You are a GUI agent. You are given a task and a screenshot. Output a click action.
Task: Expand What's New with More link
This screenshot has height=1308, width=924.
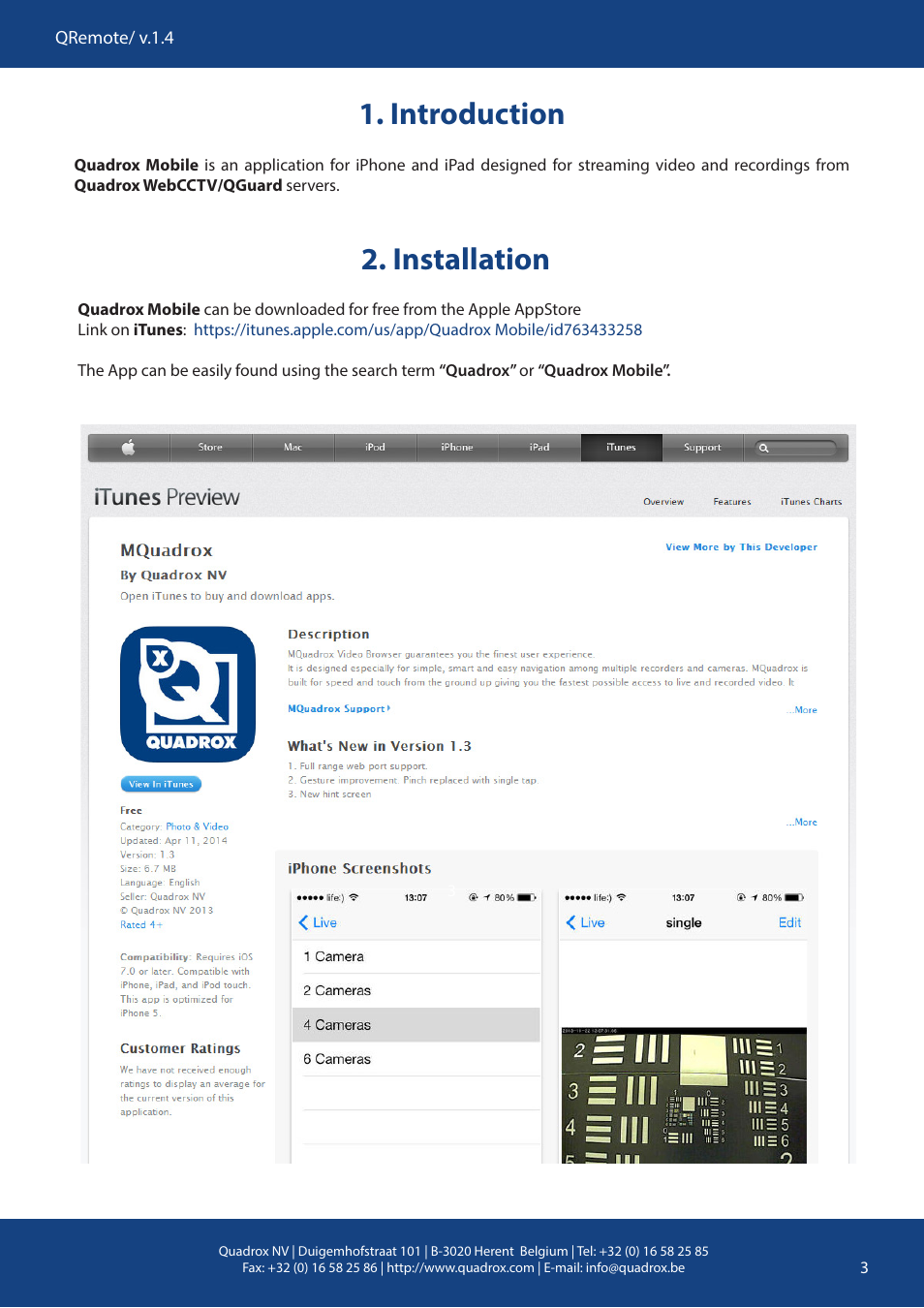point(803,823)
